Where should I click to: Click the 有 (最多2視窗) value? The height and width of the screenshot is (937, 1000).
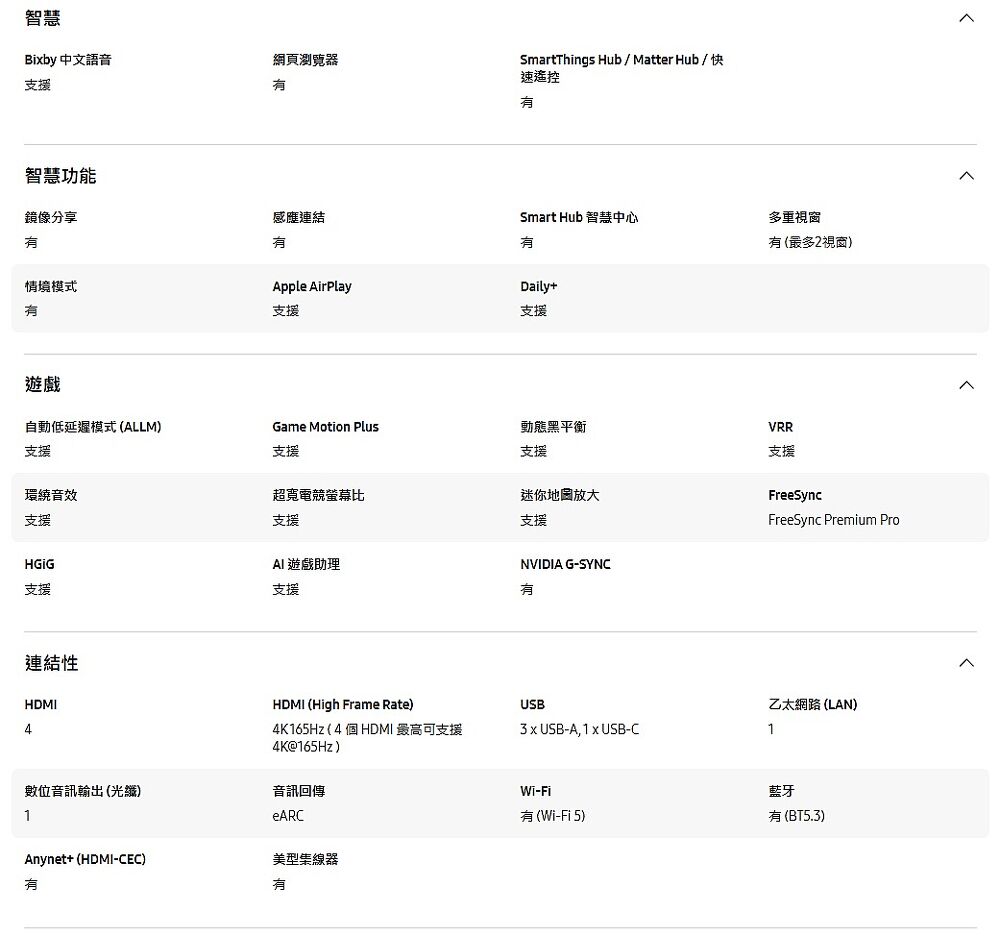810,242
